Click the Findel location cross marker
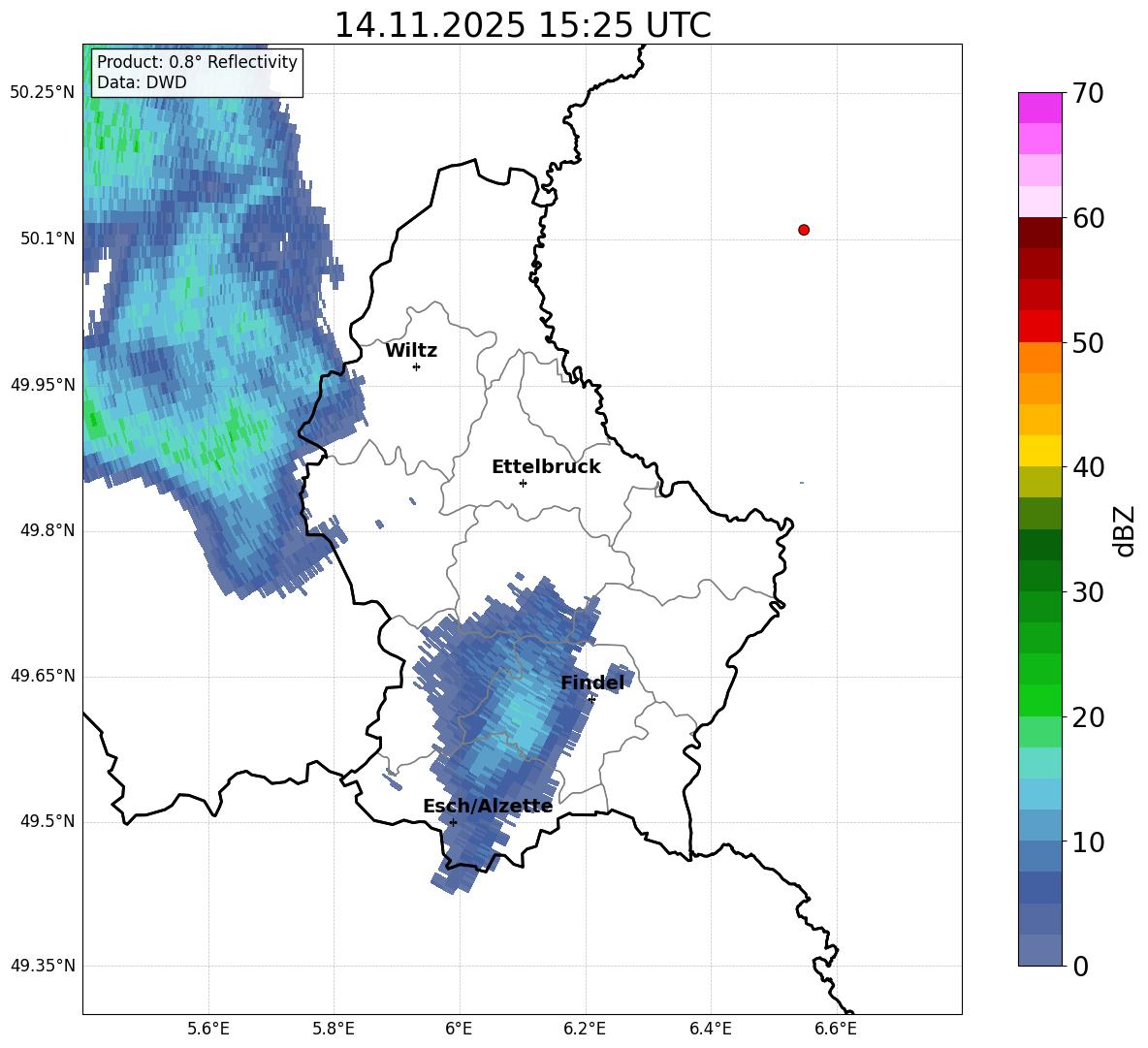 (x=591, y=699)
